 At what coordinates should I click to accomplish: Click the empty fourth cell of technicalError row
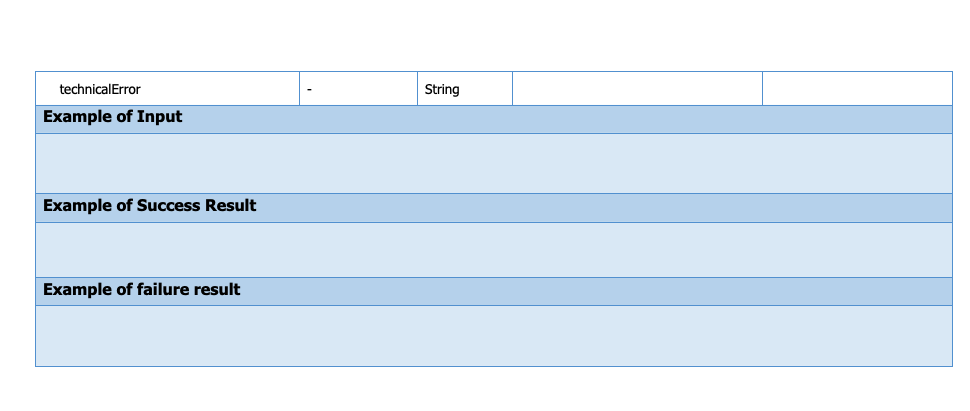tap(637, 89)
